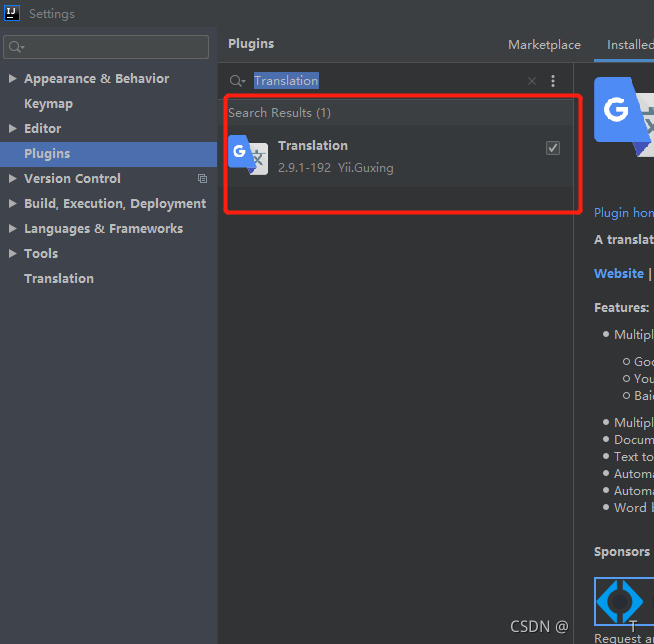Click the large Translation plugin logo
The image size is (654, 644).
tap(624, 117)
